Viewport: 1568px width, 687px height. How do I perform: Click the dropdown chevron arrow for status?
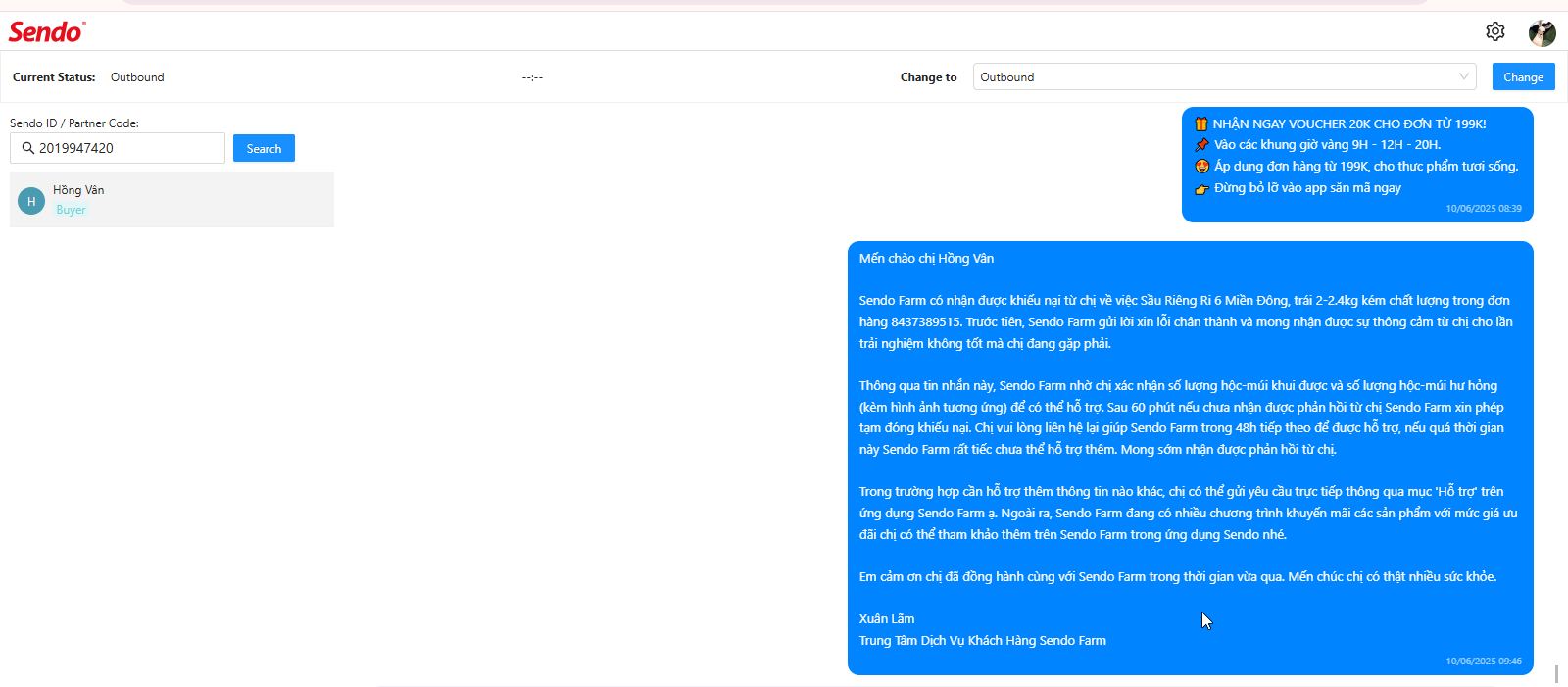pyautogui.click(x=1463, y=76)
